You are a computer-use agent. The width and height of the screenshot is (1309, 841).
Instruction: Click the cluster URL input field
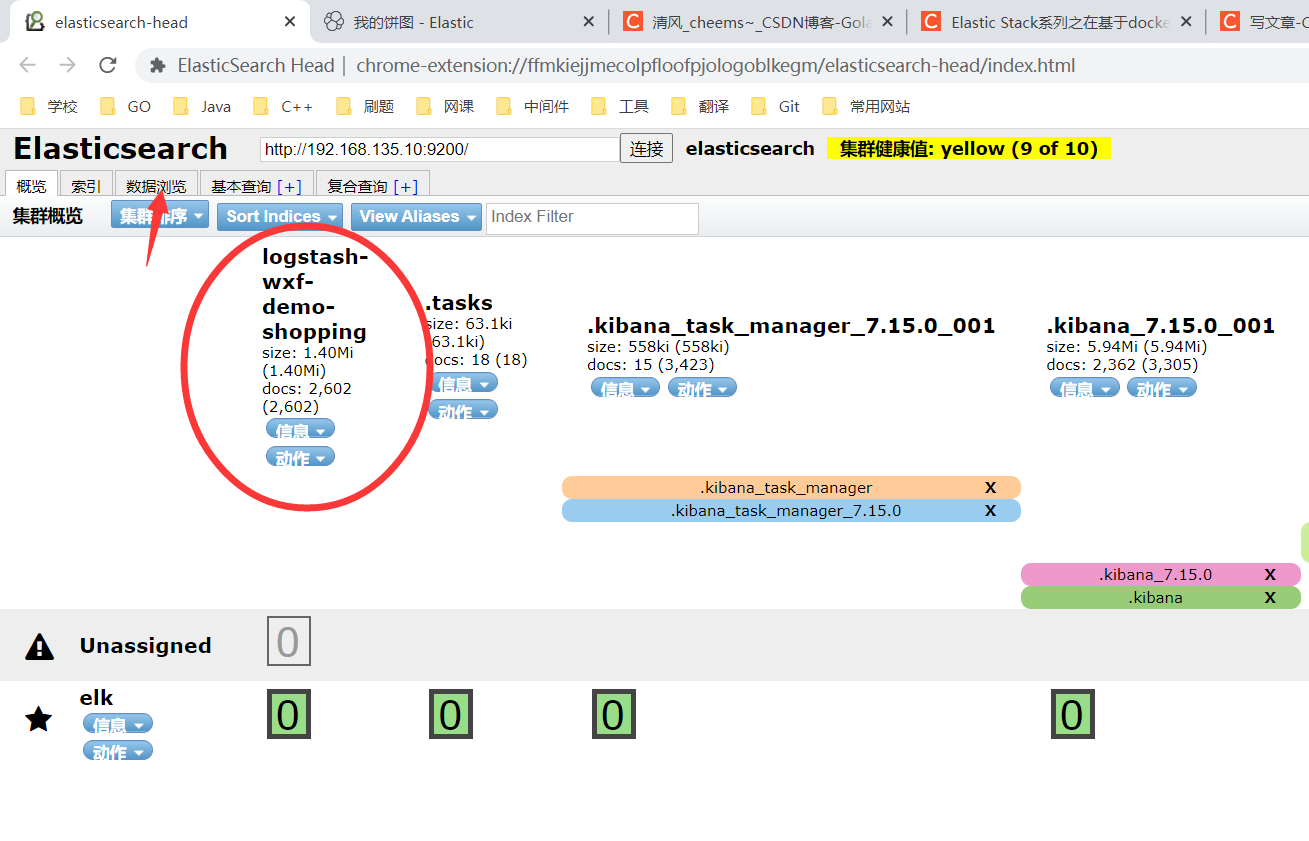click(x=440, y=149)
